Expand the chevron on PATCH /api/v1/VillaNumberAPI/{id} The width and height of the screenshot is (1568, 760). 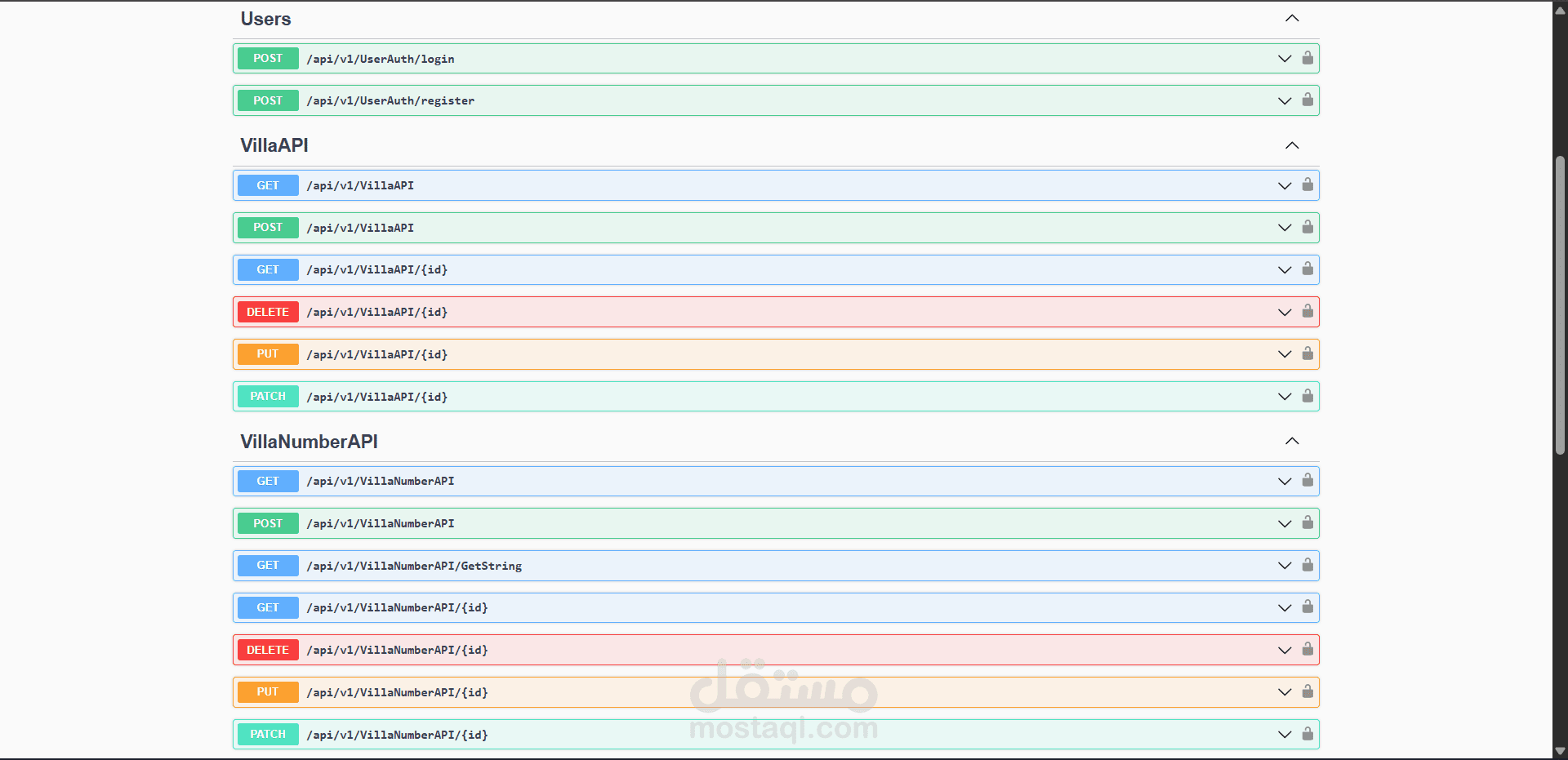click(1285, 735)
